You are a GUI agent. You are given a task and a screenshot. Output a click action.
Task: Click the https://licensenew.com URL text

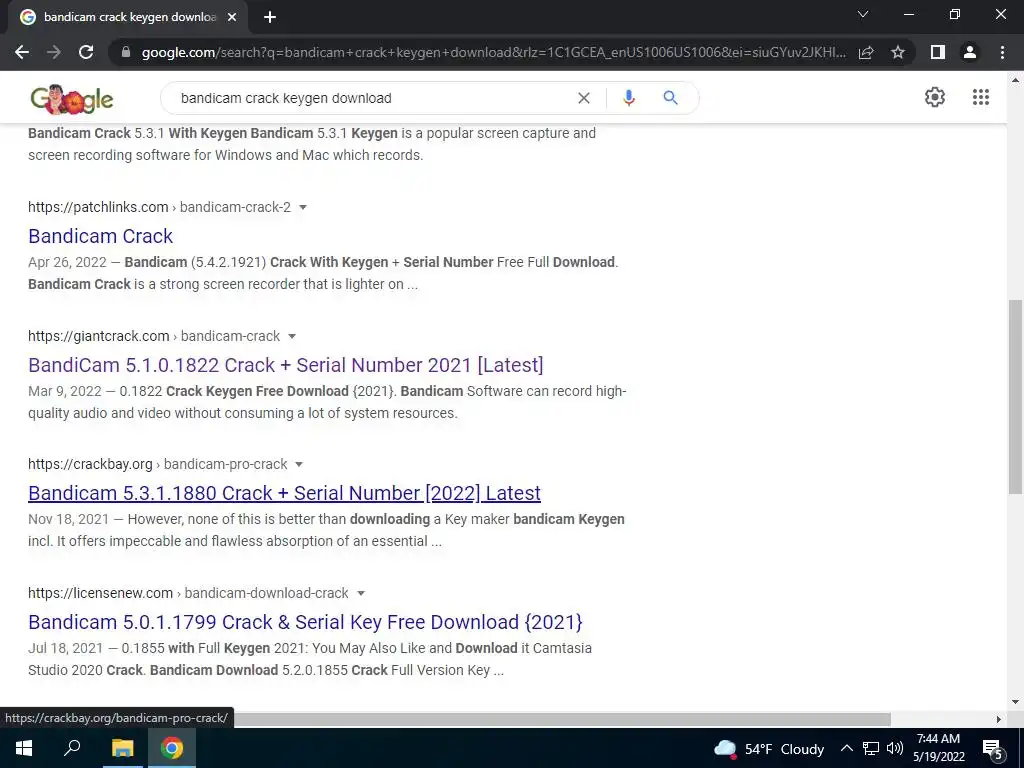(x=101, y=593)
